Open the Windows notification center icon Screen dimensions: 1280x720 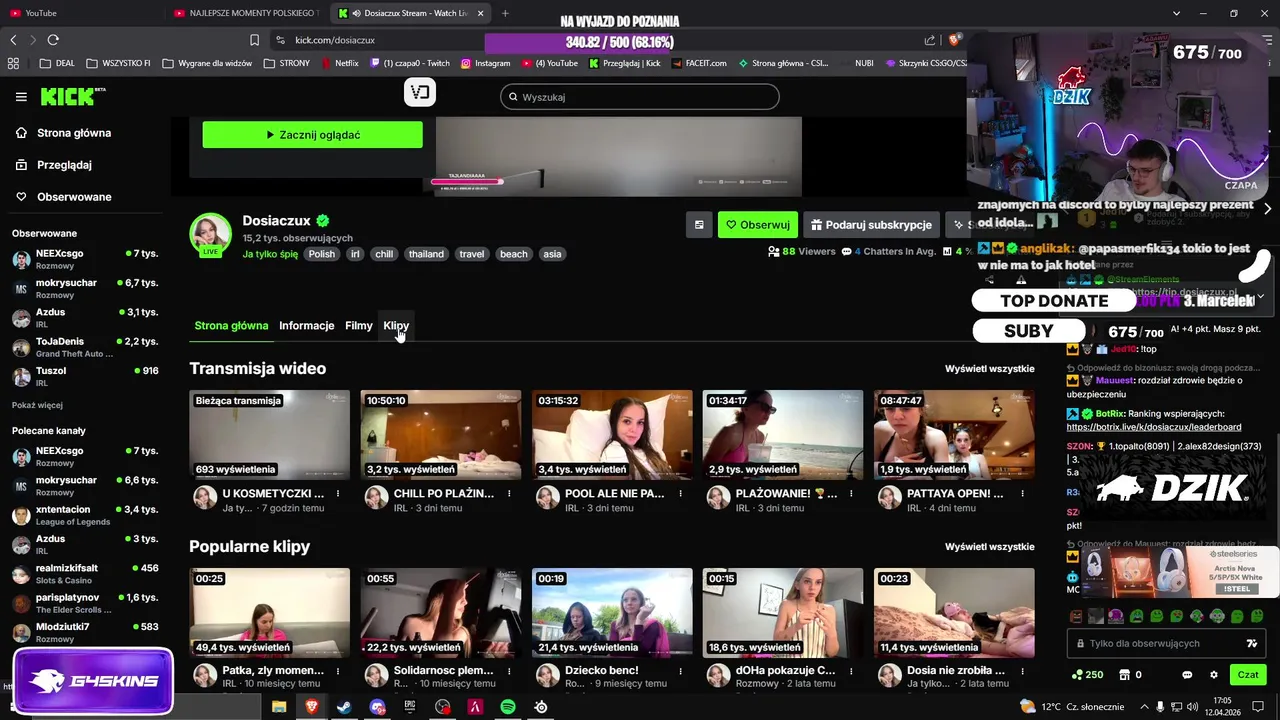[x=1259, y=707]
